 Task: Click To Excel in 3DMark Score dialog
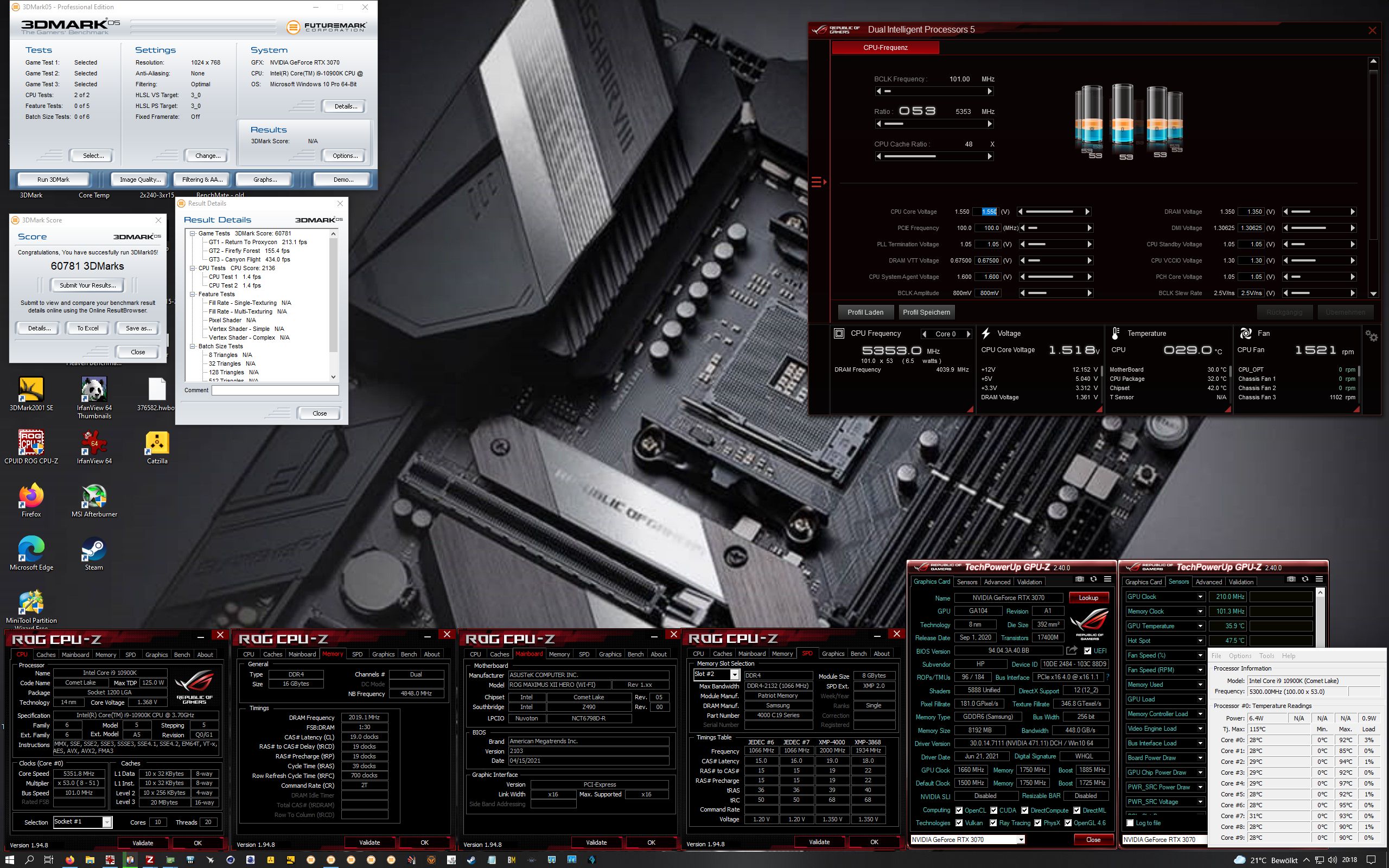coord(88,328)
